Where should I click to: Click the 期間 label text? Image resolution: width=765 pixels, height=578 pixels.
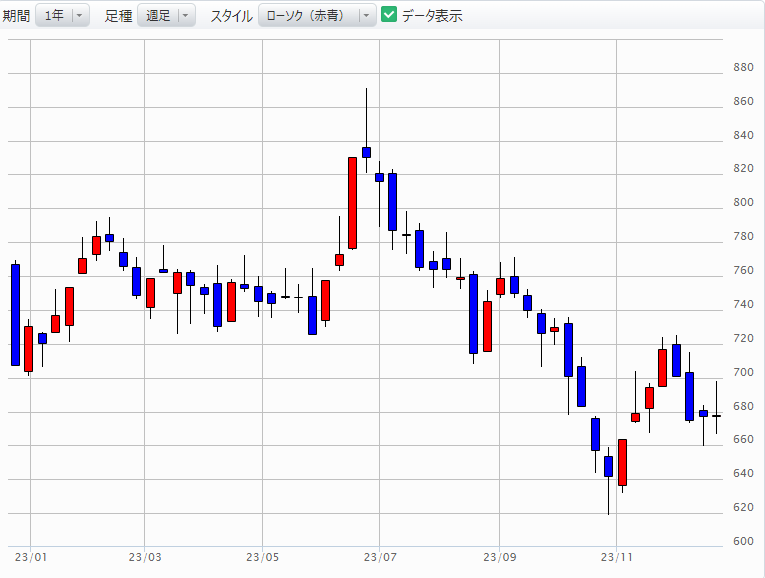coord(16,16)
